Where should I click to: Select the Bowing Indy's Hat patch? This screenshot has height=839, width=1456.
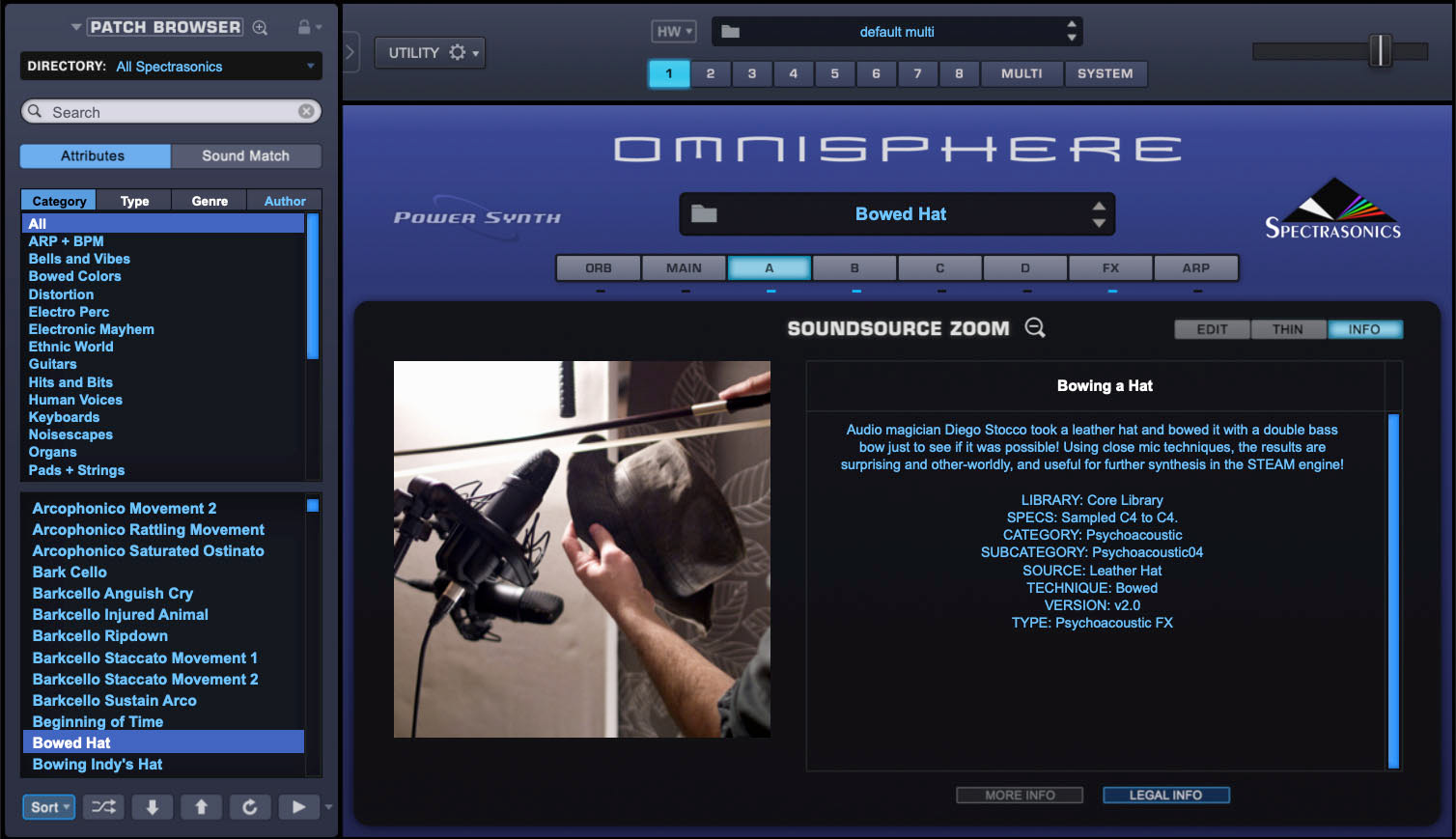pos(98,764)
